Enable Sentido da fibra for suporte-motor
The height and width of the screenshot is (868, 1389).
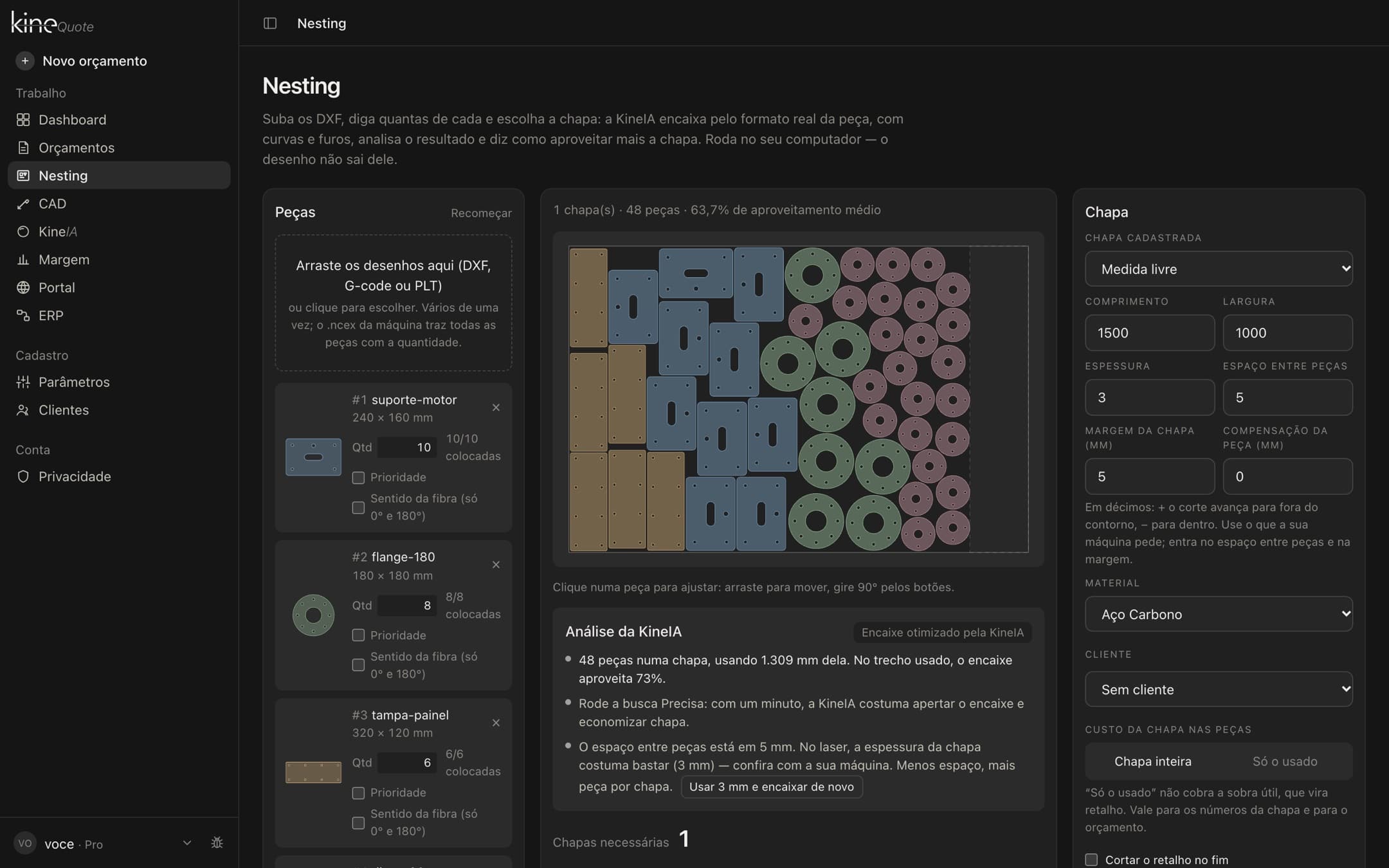358,507
